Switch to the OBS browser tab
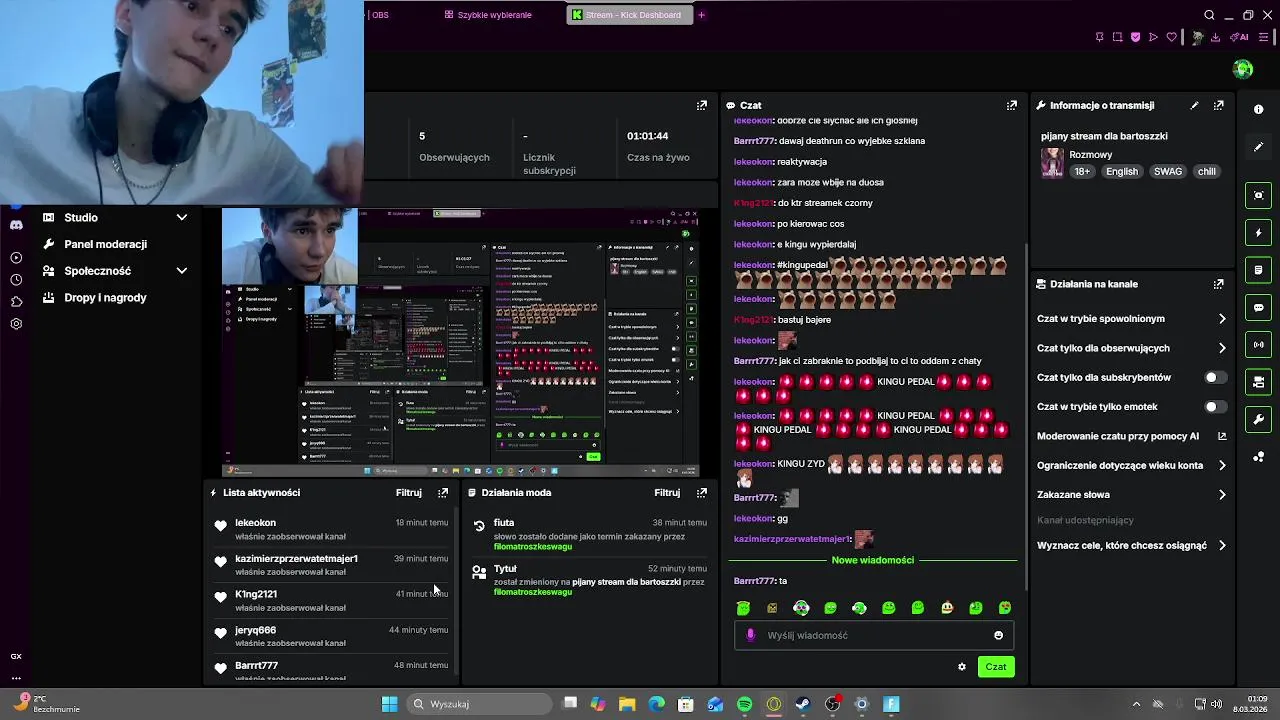Image resolution: width=1280 pixels, height=720 pixels. pos(379,15)
